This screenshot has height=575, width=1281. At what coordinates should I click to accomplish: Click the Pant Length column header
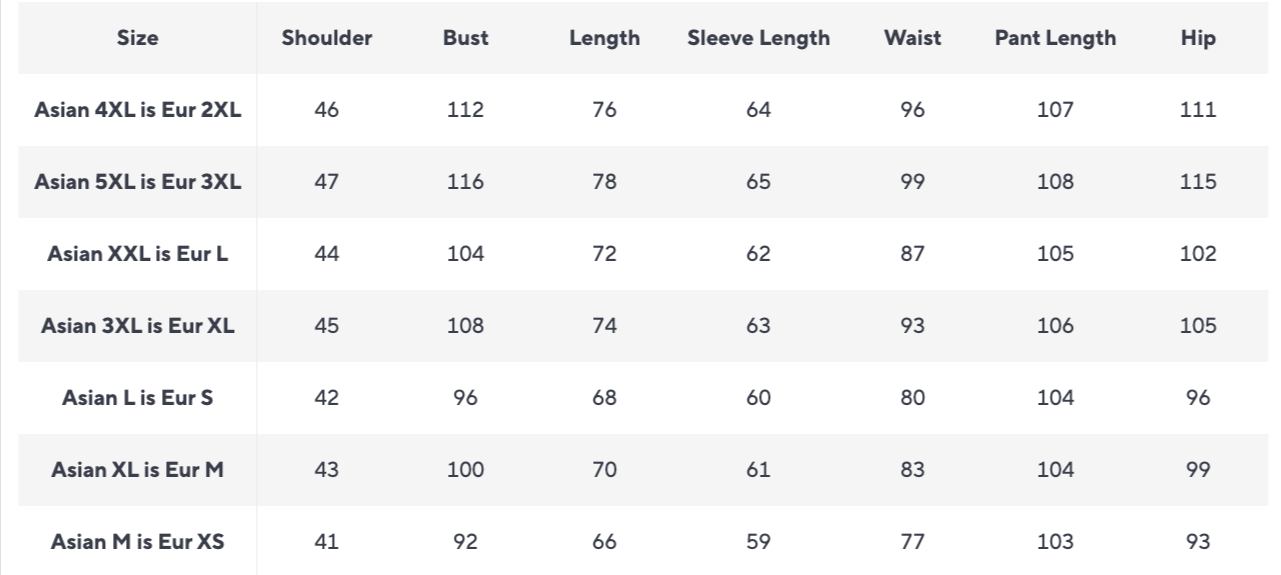click(1055, 38)
